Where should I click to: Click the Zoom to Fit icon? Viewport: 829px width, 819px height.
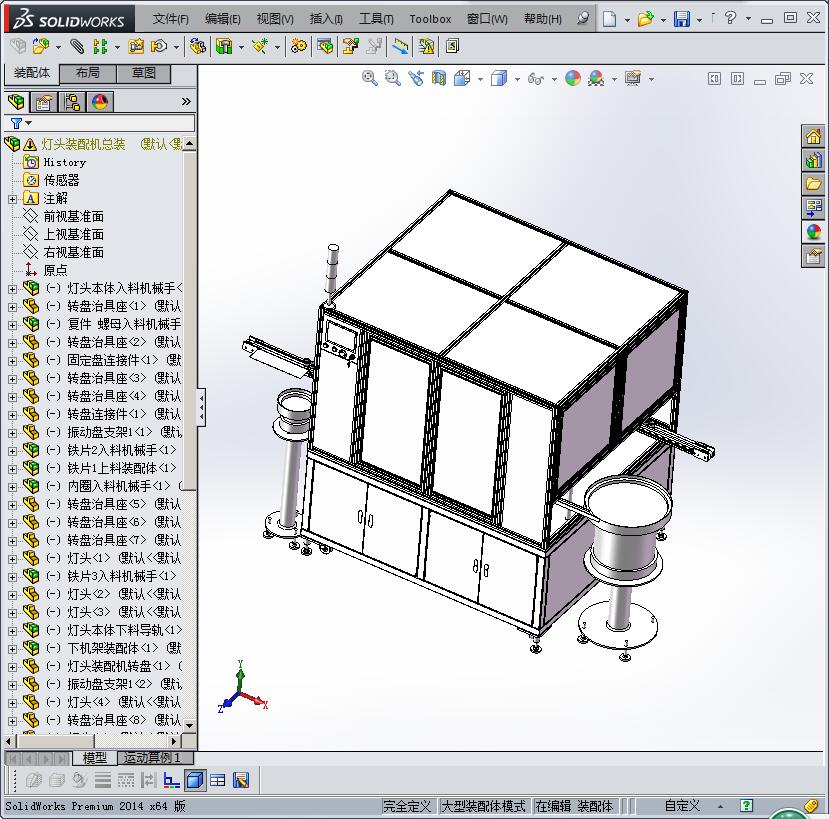pos(370,78)
